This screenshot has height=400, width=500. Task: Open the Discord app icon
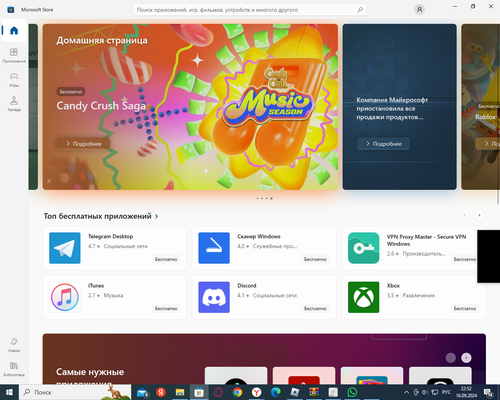point(214,297)
